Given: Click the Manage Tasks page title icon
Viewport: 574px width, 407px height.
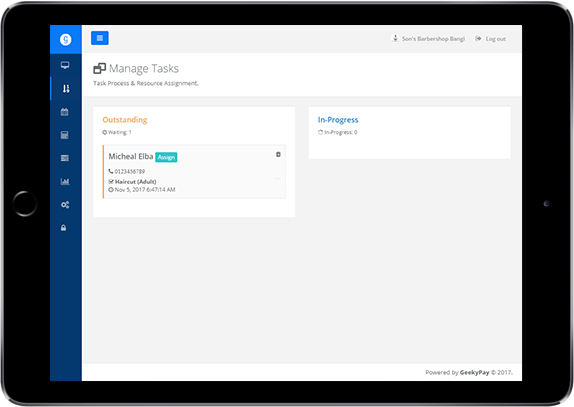Looking at the screenshot, I should click(100, 68).
